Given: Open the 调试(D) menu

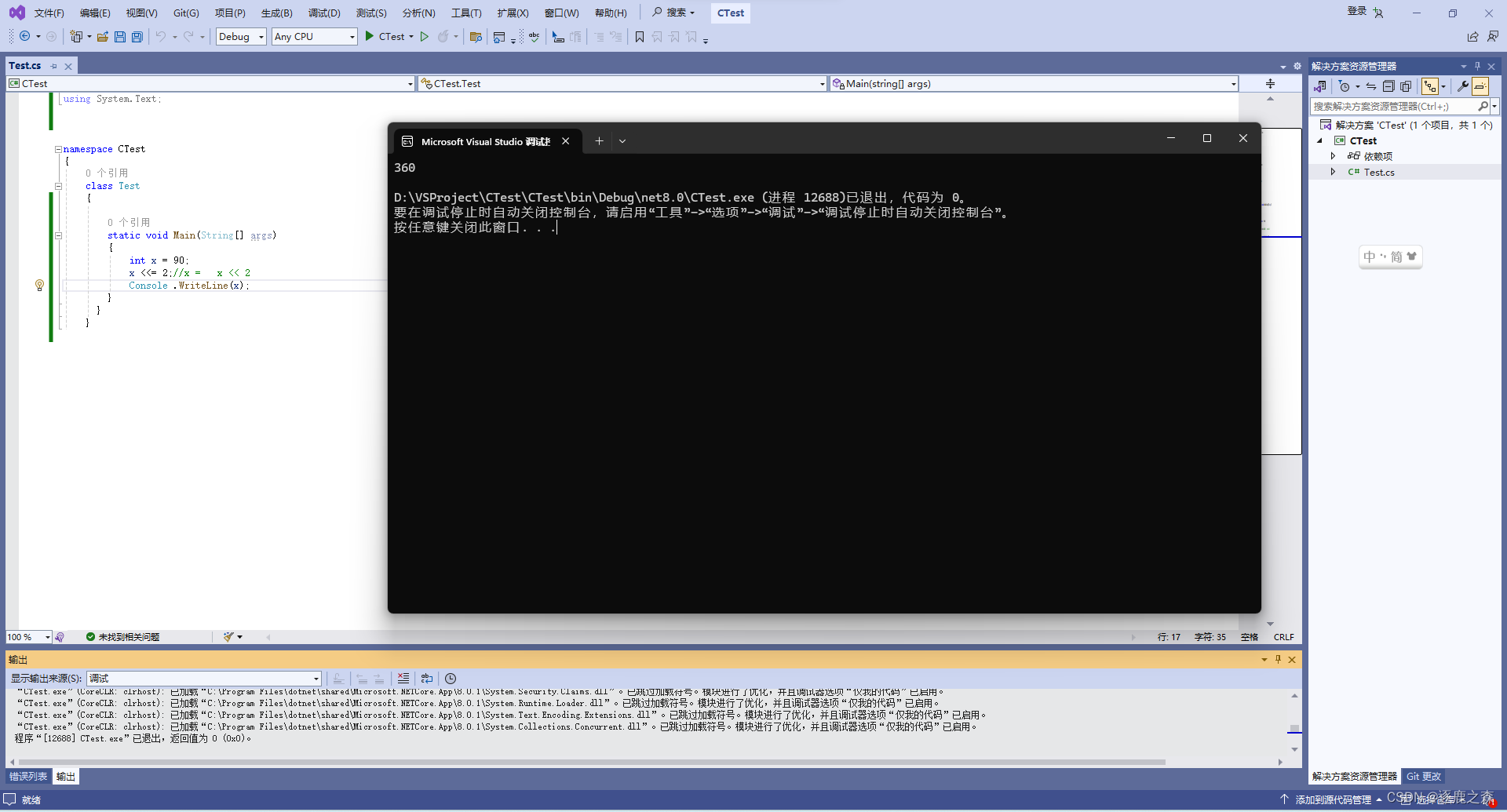Looking at the screenshot, I should coord(324,13).
